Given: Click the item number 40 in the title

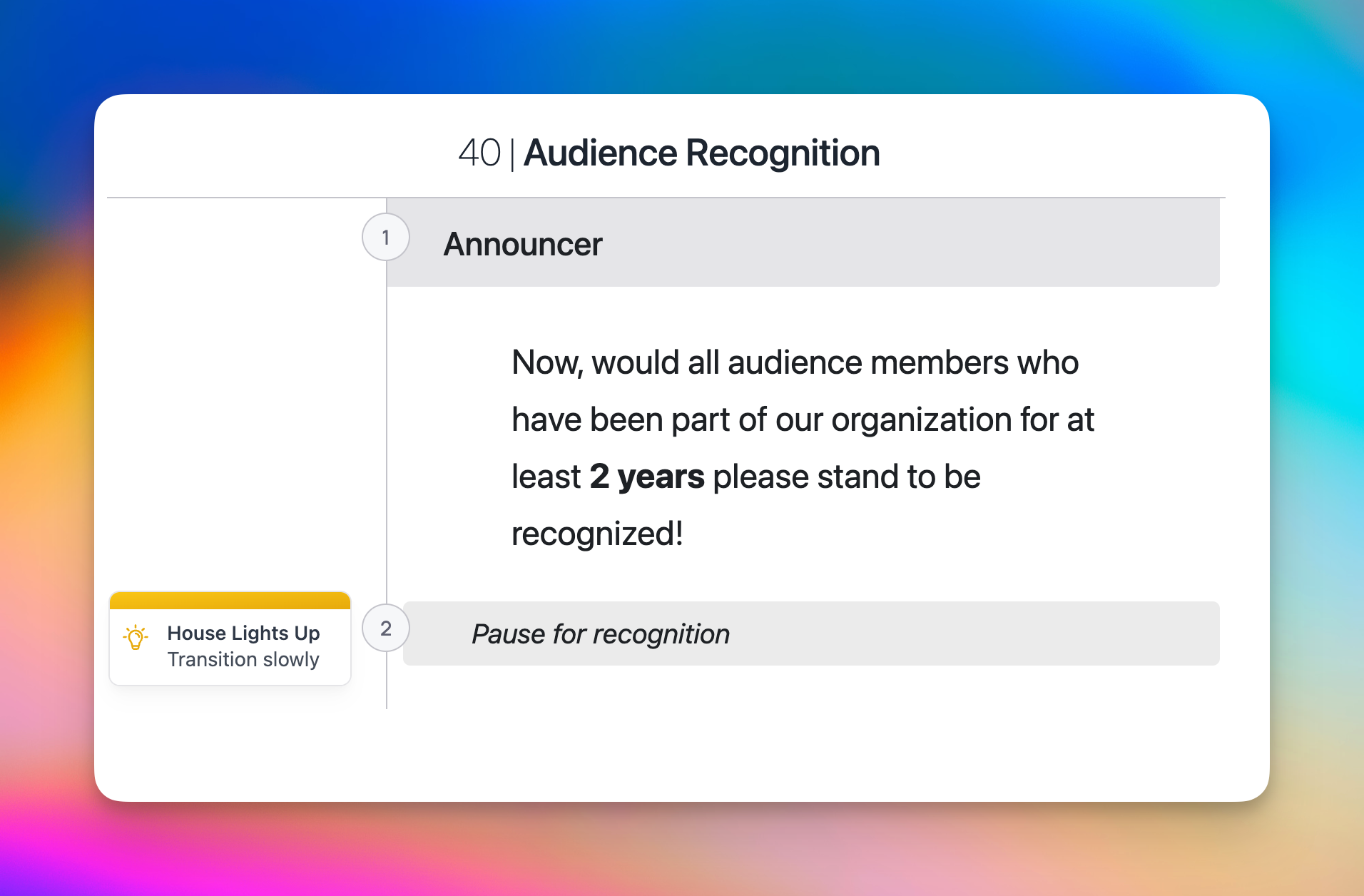Looking at the screenshot, I should 479,153.
